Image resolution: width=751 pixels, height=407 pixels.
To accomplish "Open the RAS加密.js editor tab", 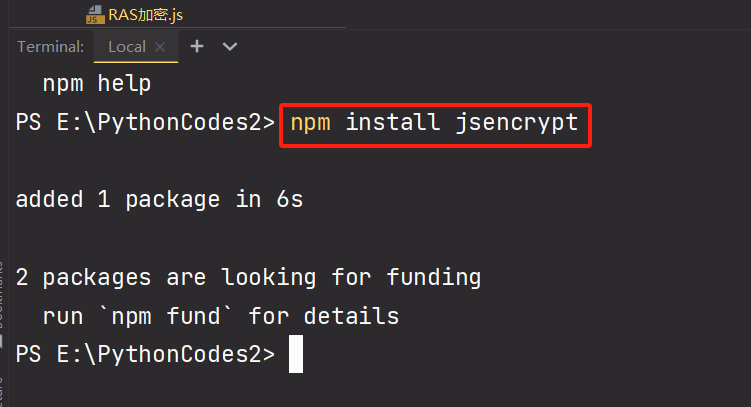I will [135, 15].
